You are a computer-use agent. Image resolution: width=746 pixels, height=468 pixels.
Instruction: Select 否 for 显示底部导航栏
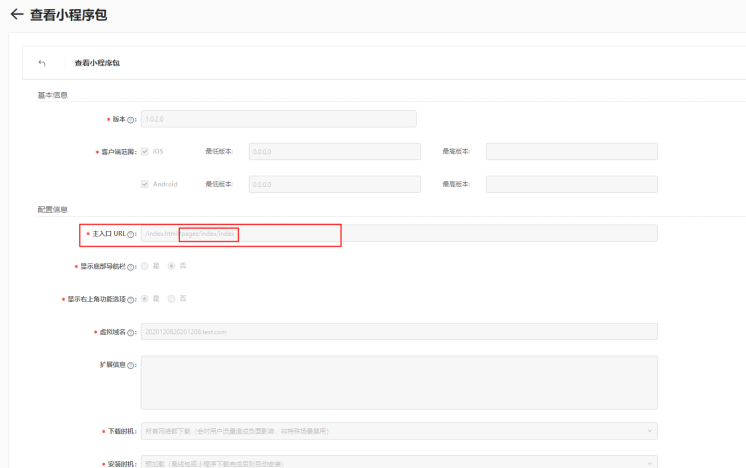tap(171, 266)
